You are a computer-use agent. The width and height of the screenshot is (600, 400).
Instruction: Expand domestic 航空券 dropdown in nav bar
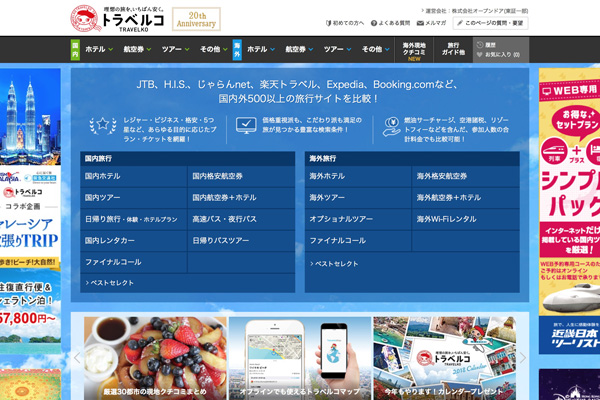point(137,49)
